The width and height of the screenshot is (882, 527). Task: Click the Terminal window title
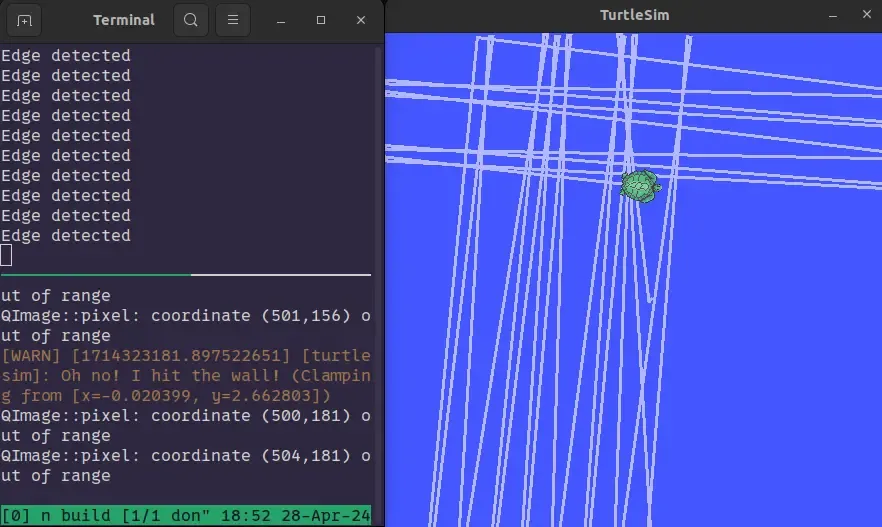coord(124,20)
